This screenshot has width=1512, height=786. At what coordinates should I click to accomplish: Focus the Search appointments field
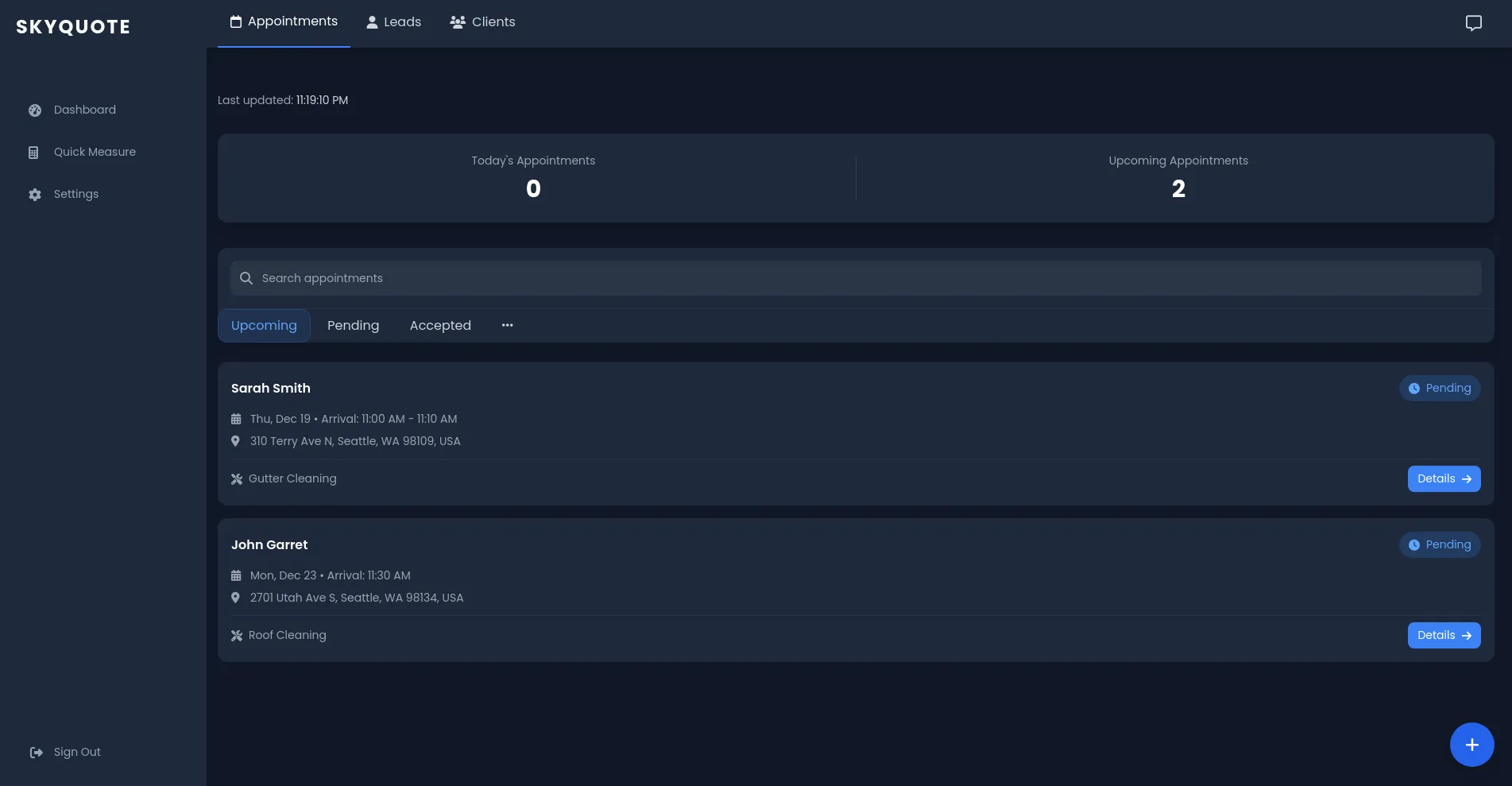coord(856,278)
